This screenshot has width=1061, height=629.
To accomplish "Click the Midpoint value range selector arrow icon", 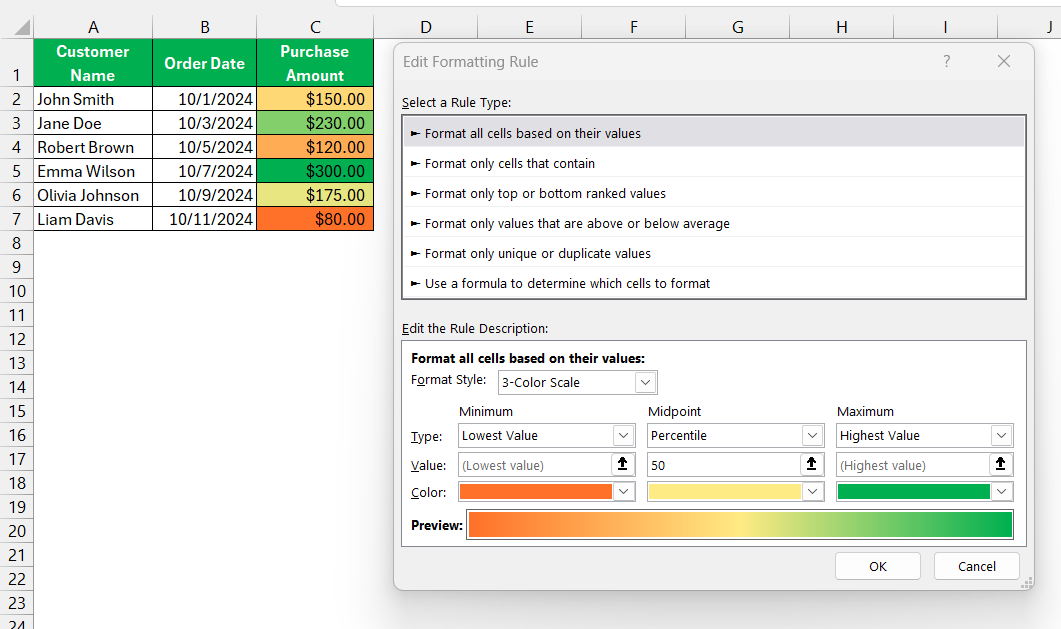I will click(x=811, y=464).
